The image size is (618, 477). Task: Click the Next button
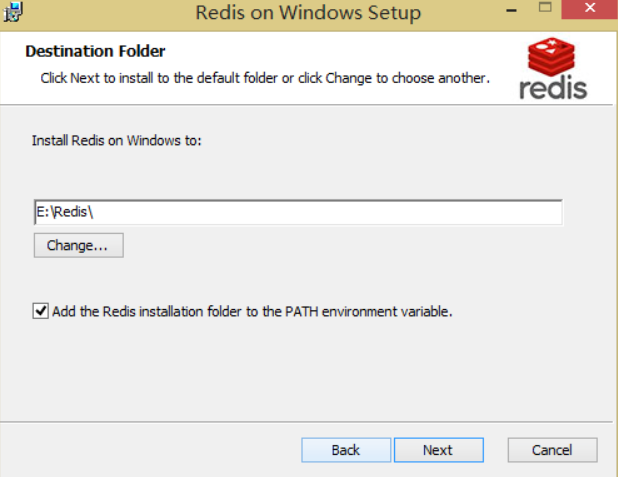point(439,450)
